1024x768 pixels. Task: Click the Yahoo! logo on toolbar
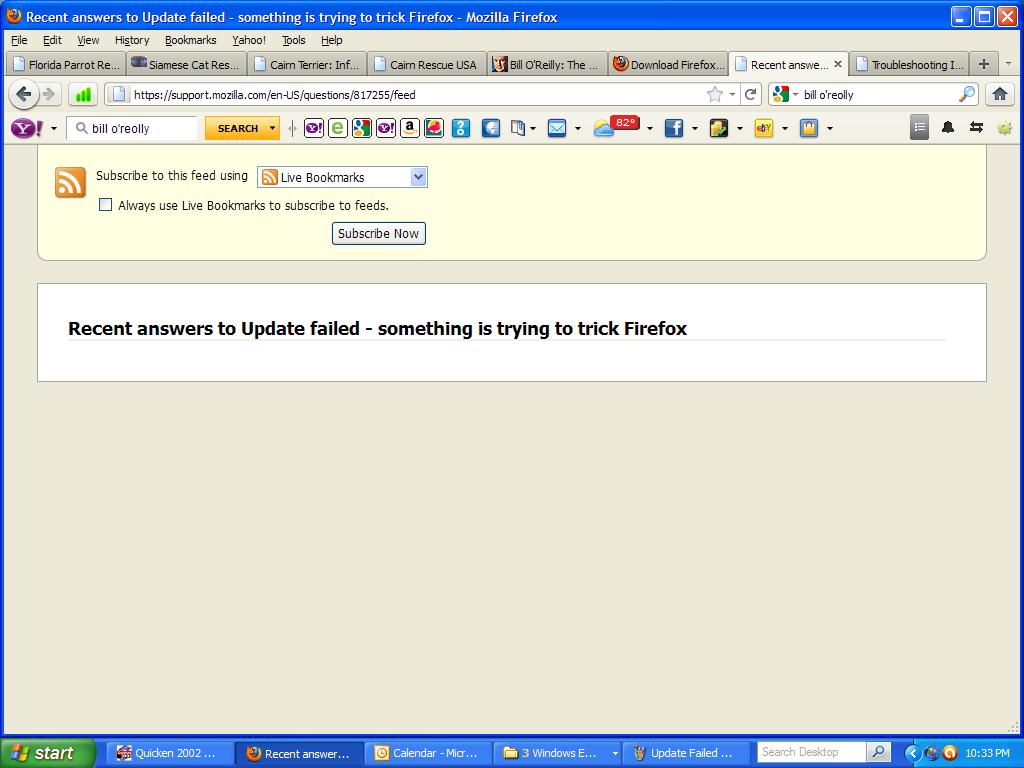coord(27,129)
